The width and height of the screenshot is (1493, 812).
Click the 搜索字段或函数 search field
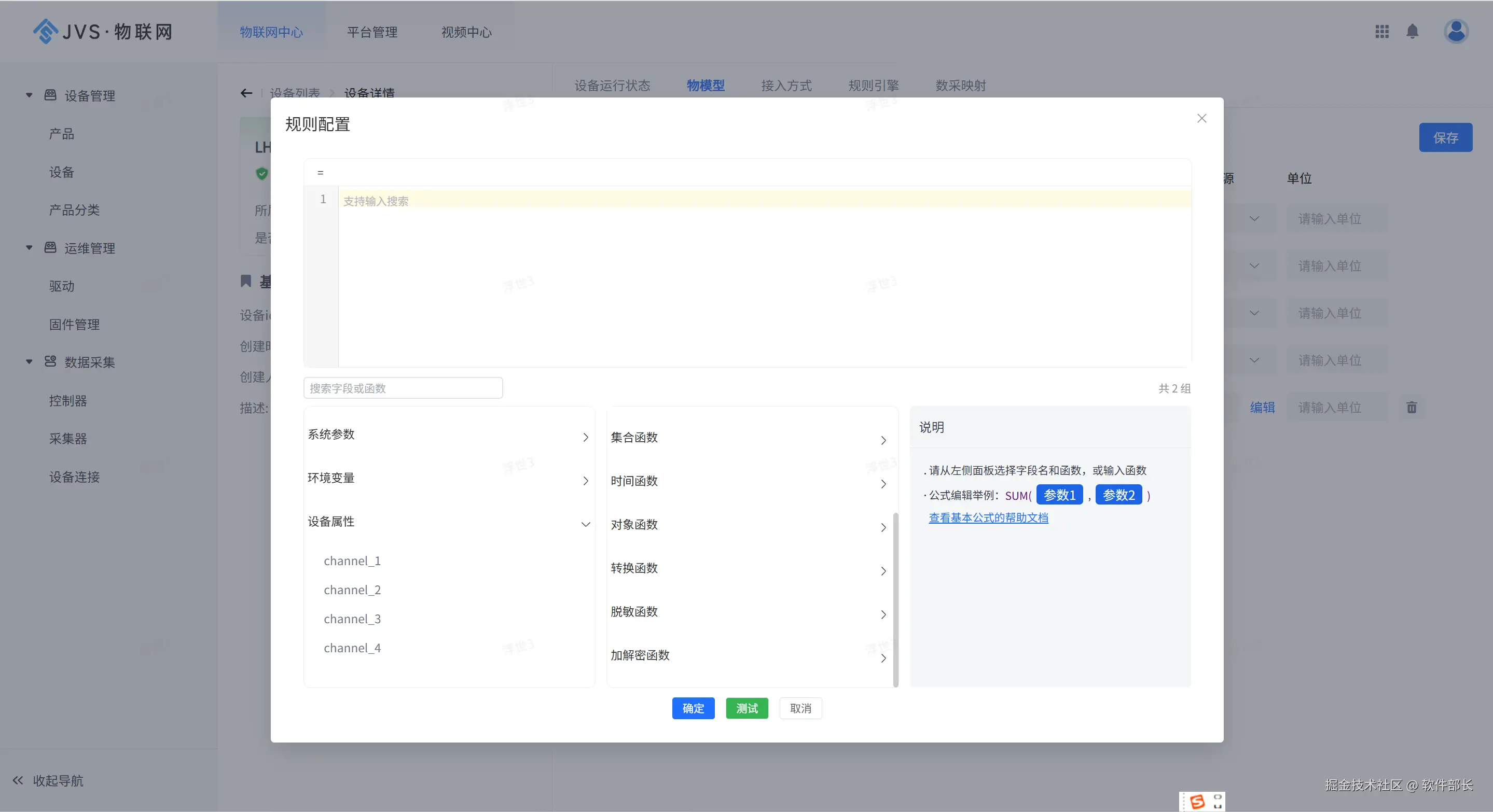pos(403,388)
